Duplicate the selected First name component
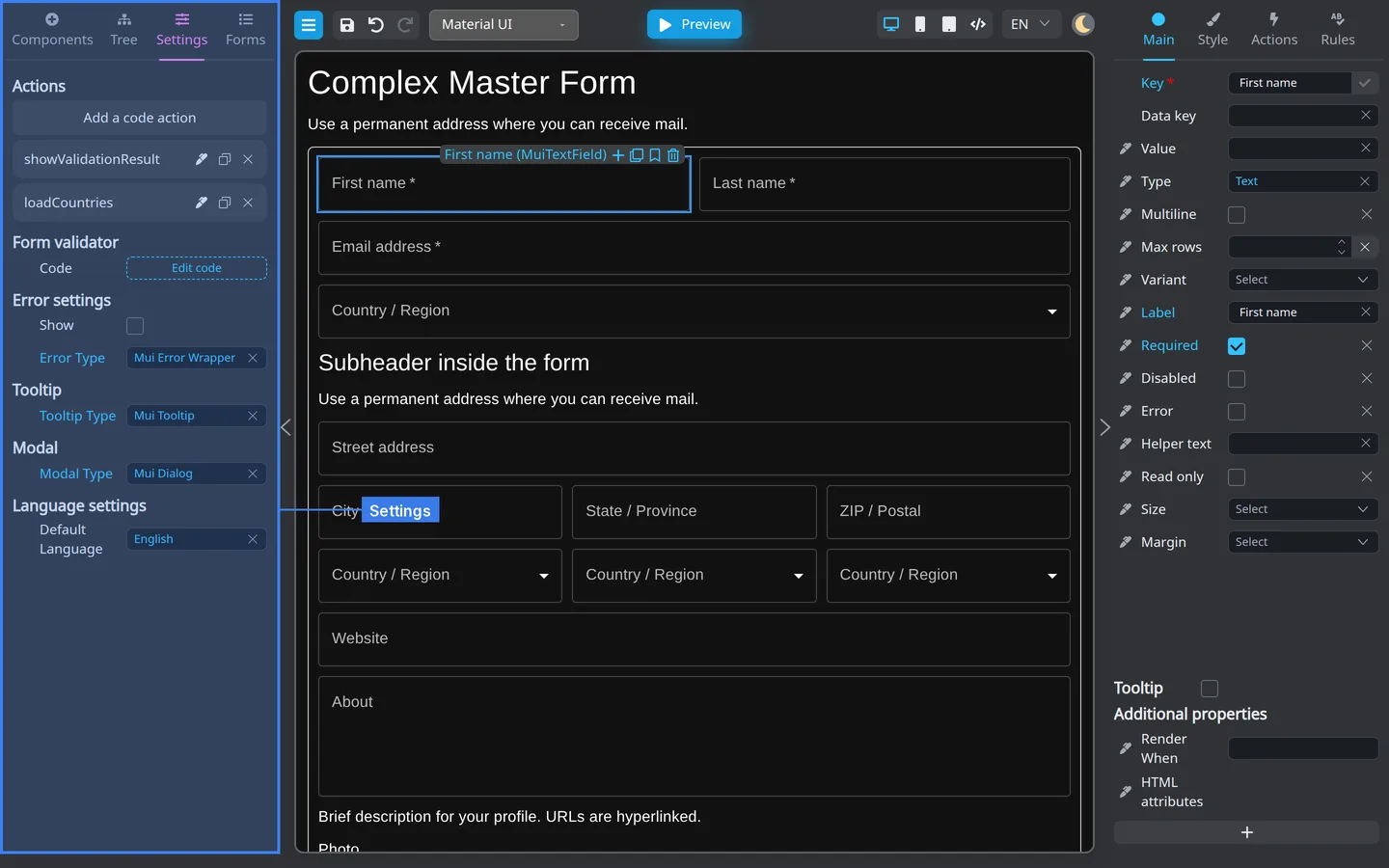Viewport: 1389px width, 868px height. 637,155
